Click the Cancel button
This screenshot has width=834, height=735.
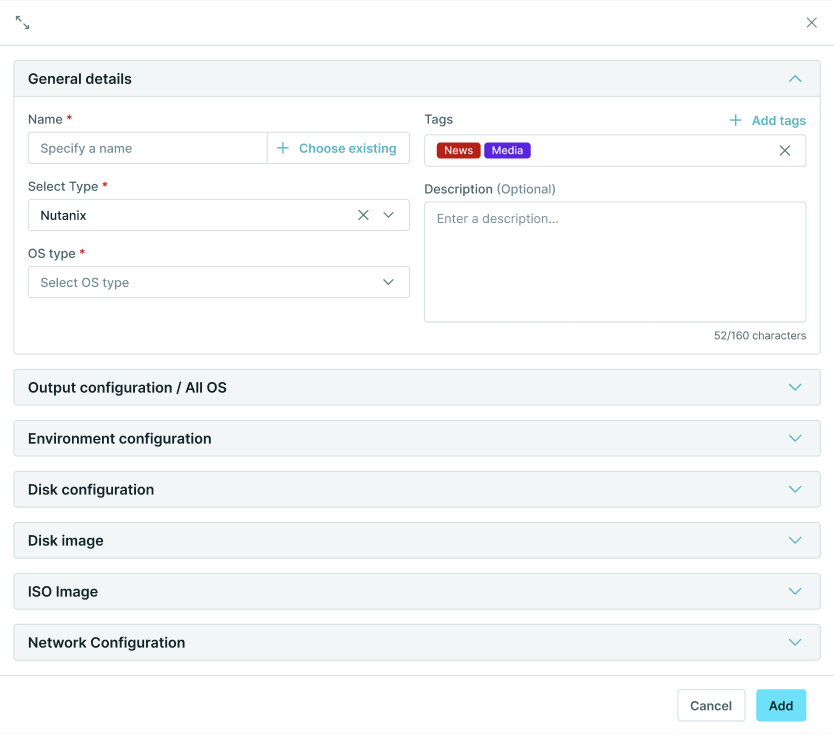coord(711,705)
